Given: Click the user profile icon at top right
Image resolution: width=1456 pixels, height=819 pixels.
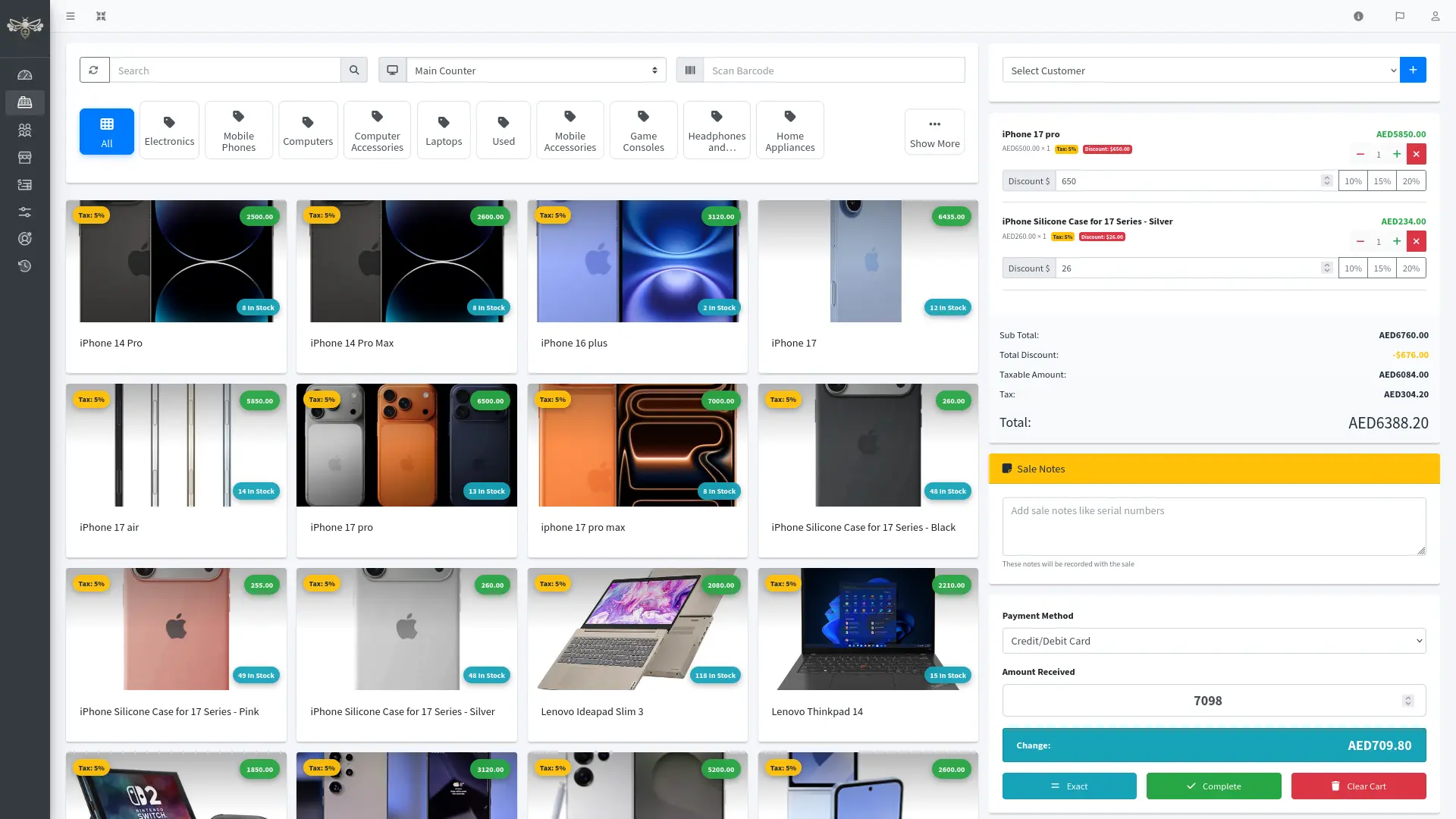Looking at the screenshot, I should click(x=1435, y=16).
